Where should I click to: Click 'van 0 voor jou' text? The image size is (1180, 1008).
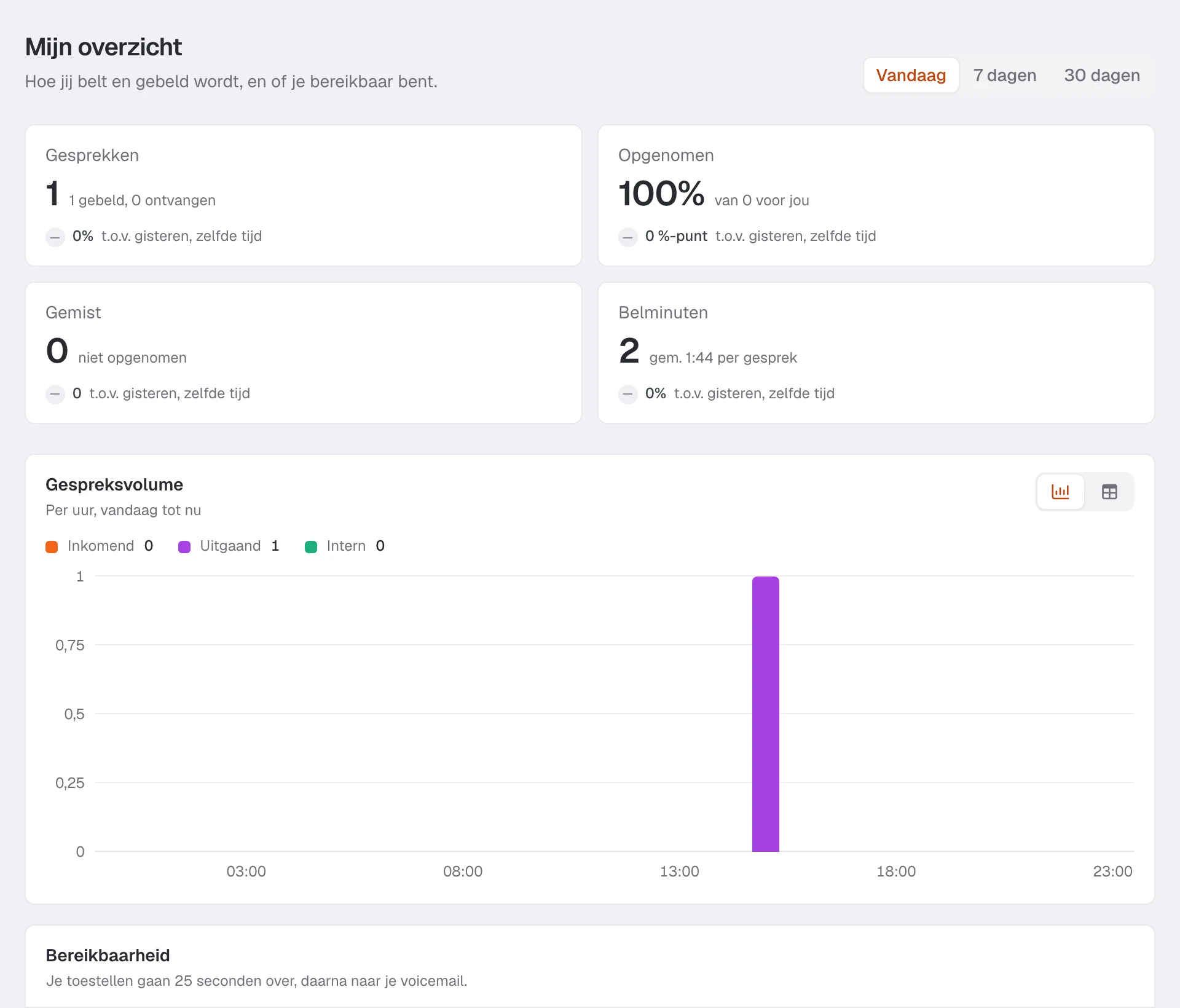761,200
